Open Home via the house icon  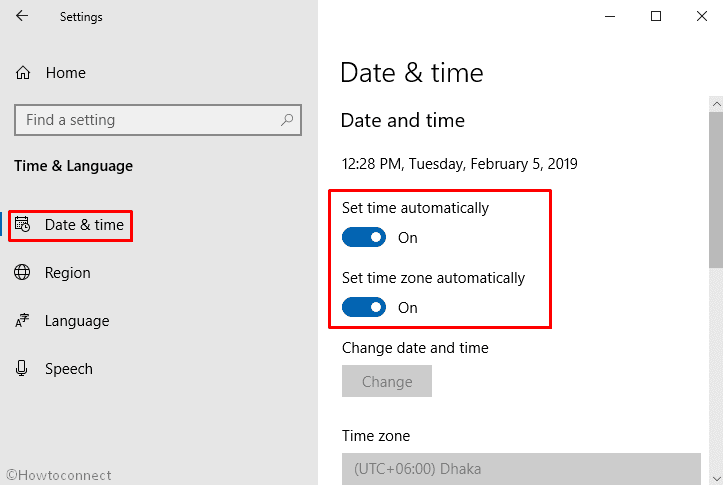tap(23, 73)
